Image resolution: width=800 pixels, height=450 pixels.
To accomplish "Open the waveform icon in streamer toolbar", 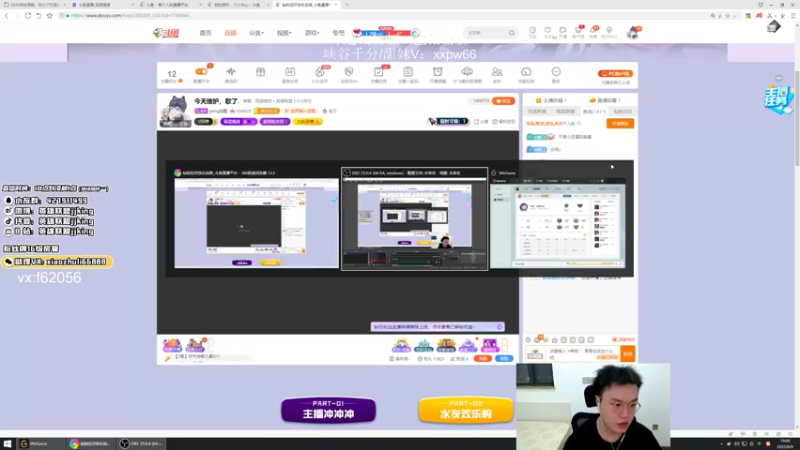I will [x=231, y=72].
